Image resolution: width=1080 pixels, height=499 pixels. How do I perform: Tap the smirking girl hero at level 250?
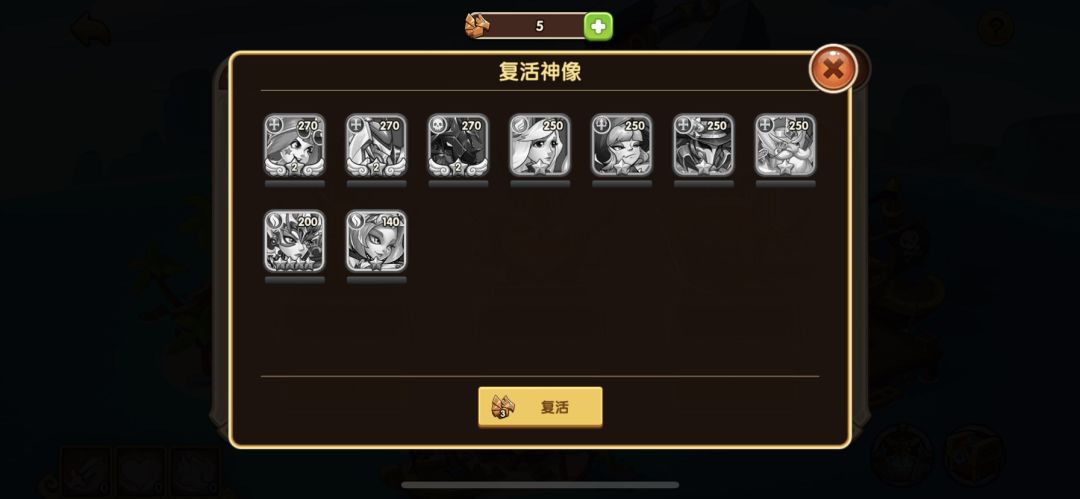(622, 145)
